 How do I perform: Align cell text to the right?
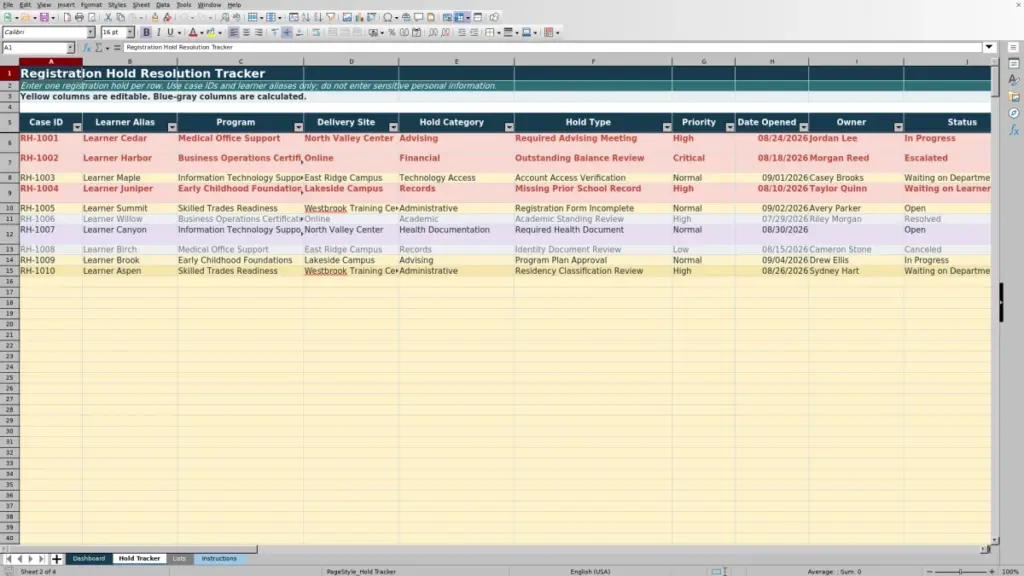259,32
